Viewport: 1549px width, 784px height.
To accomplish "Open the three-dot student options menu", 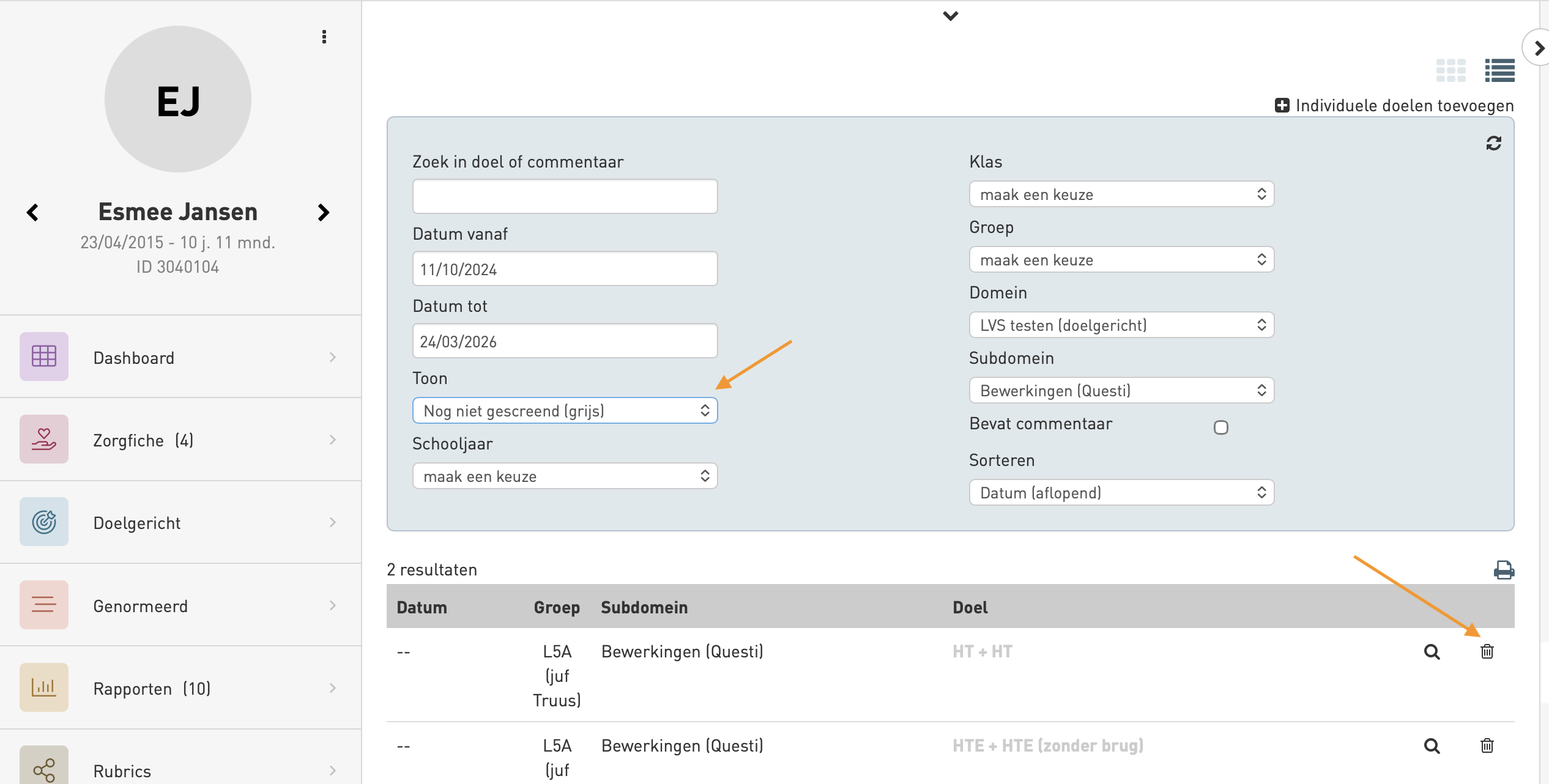I will click(324, 37).
